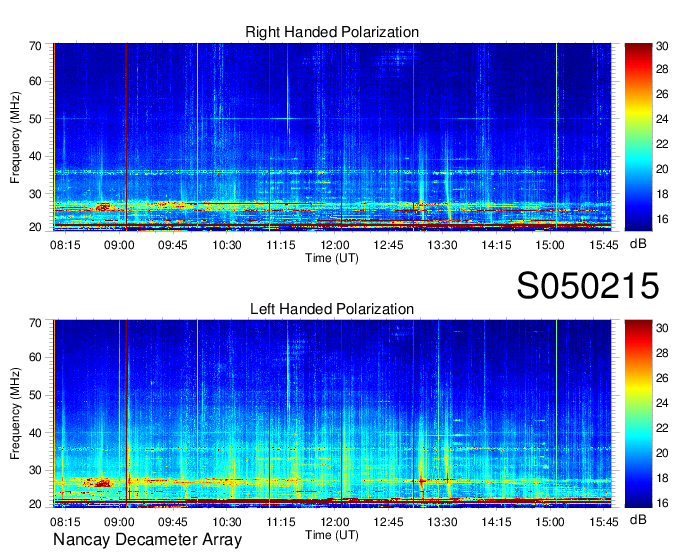Select the Right Handed Polarization spectrogram area

[x=332, y=137]
